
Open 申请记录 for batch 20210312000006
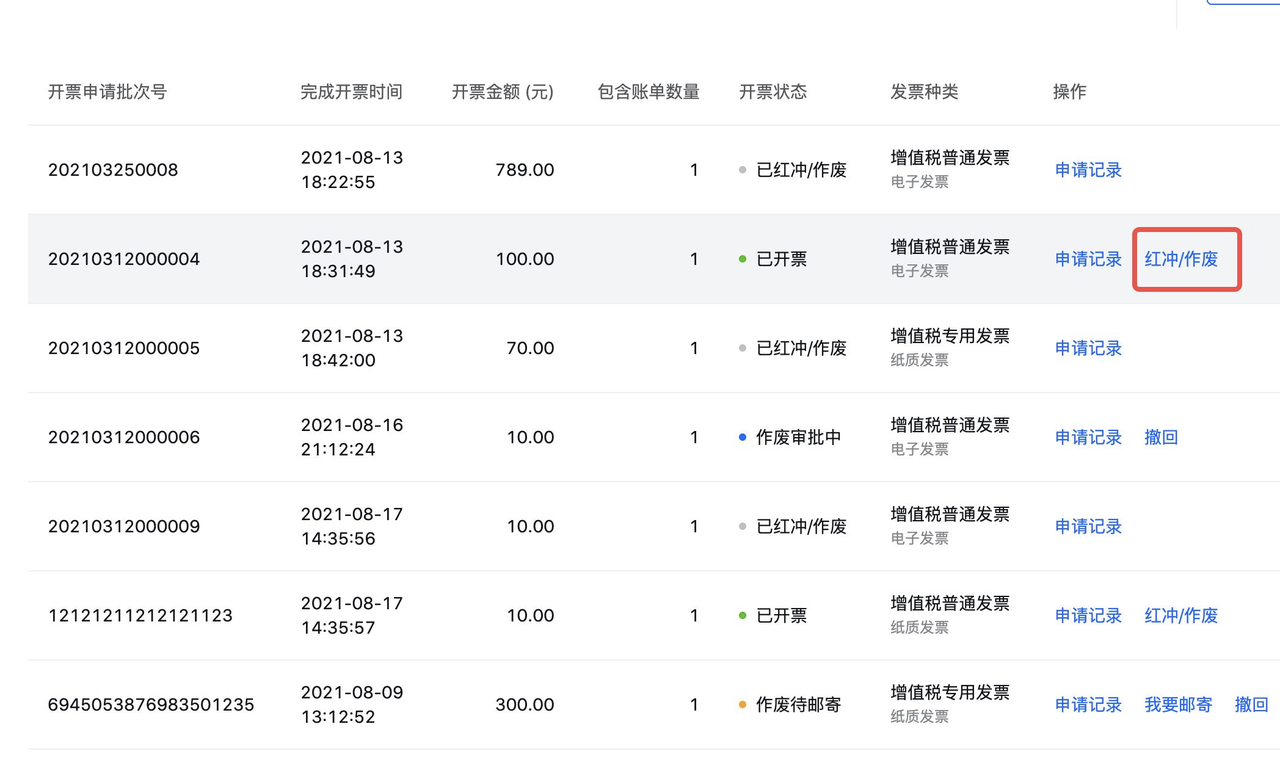pyautogui.click(x=1088, y=437)
